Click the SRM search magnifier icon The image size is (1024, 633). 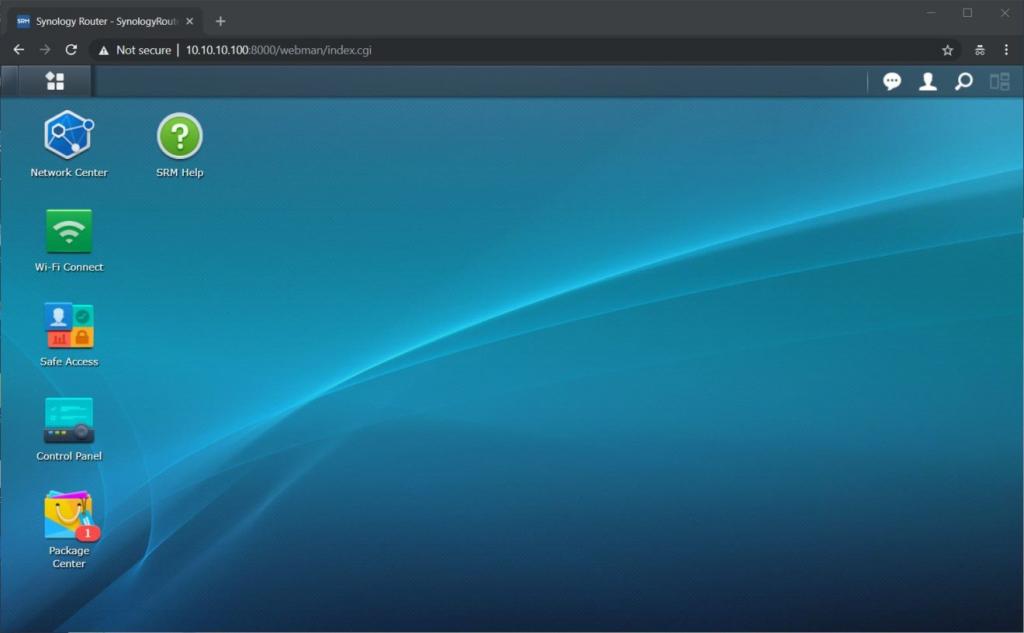click(x=964, y=81)
